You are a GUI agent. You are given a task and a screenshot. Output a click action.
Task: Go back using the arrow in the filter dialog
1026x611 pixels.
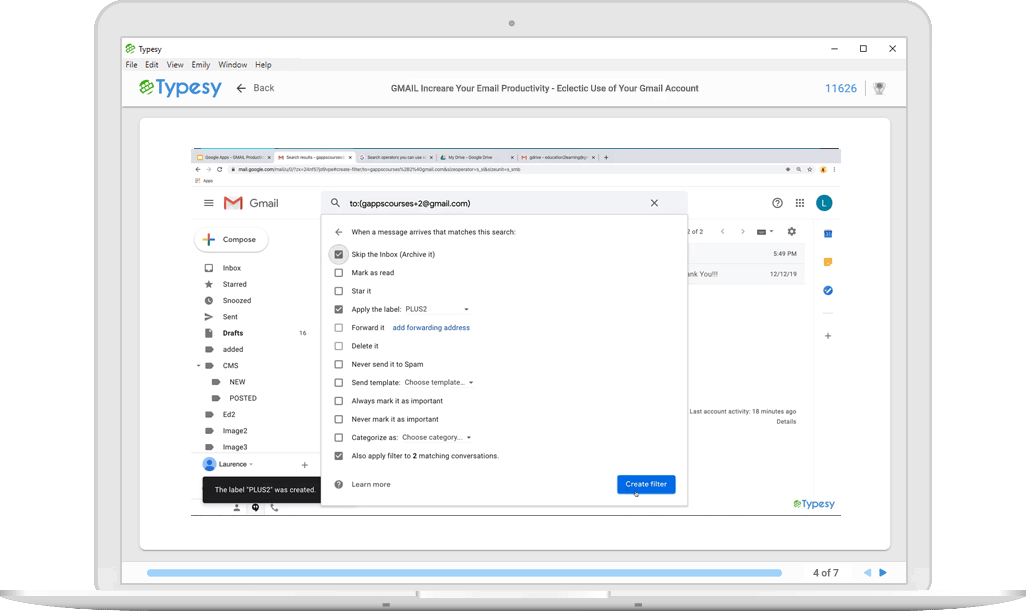pyautogui.click(x=338, y=232)
